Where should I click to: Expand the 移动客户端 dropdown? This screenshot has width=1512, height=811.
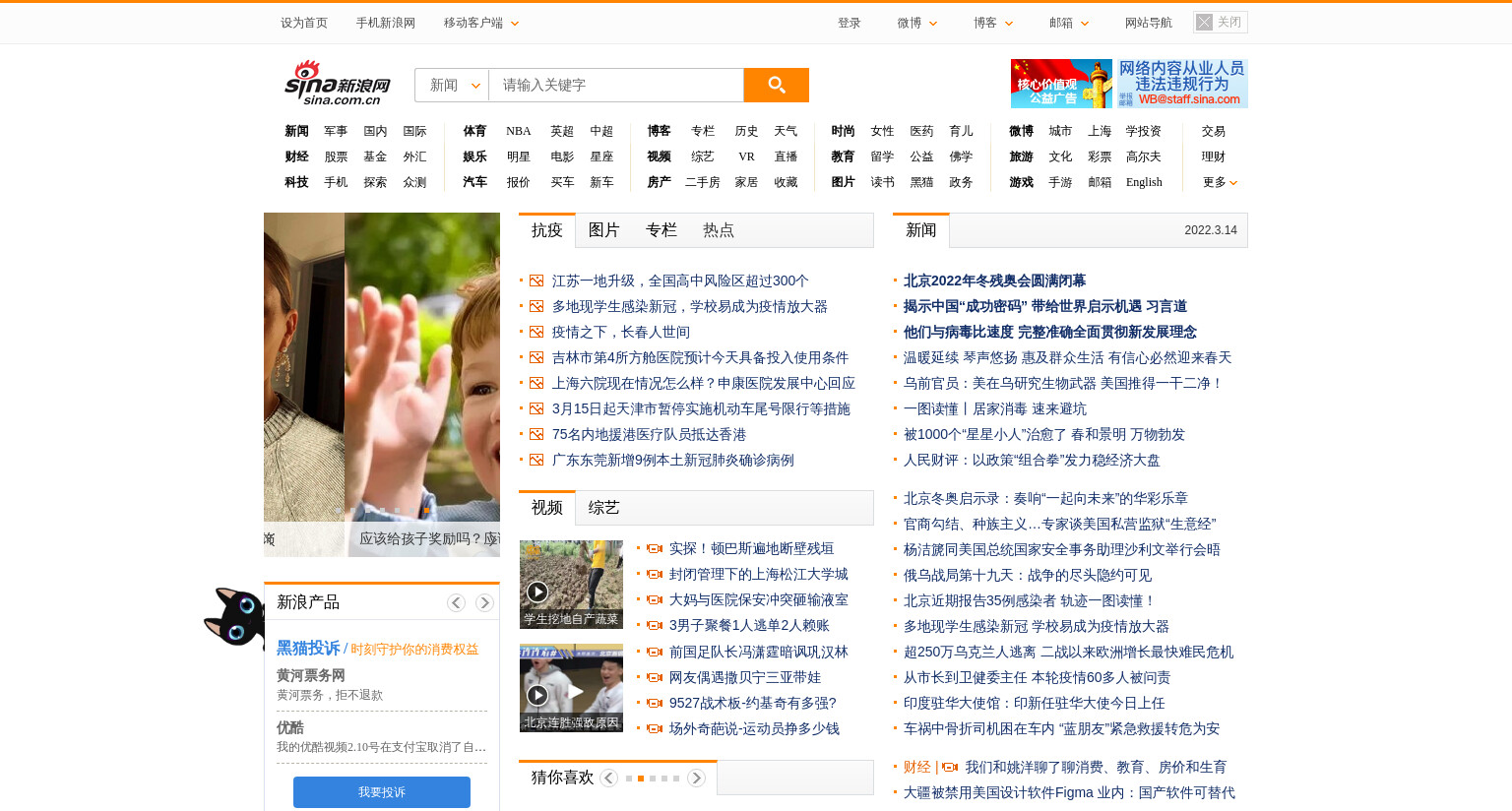tap(481, 23)
